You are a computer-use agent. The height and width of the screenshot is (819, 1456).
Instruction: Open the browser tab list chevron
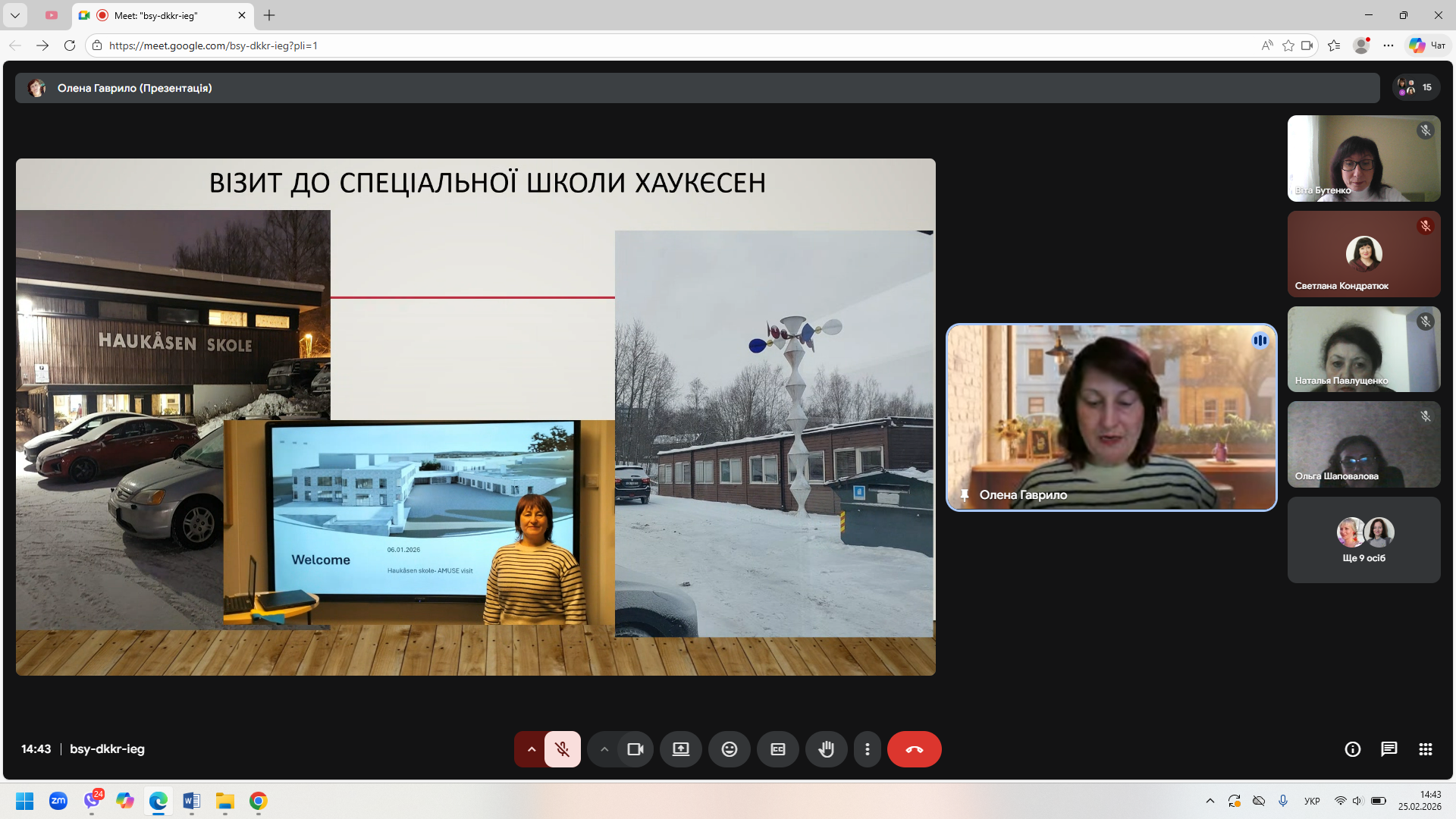(x=14, y=15)
